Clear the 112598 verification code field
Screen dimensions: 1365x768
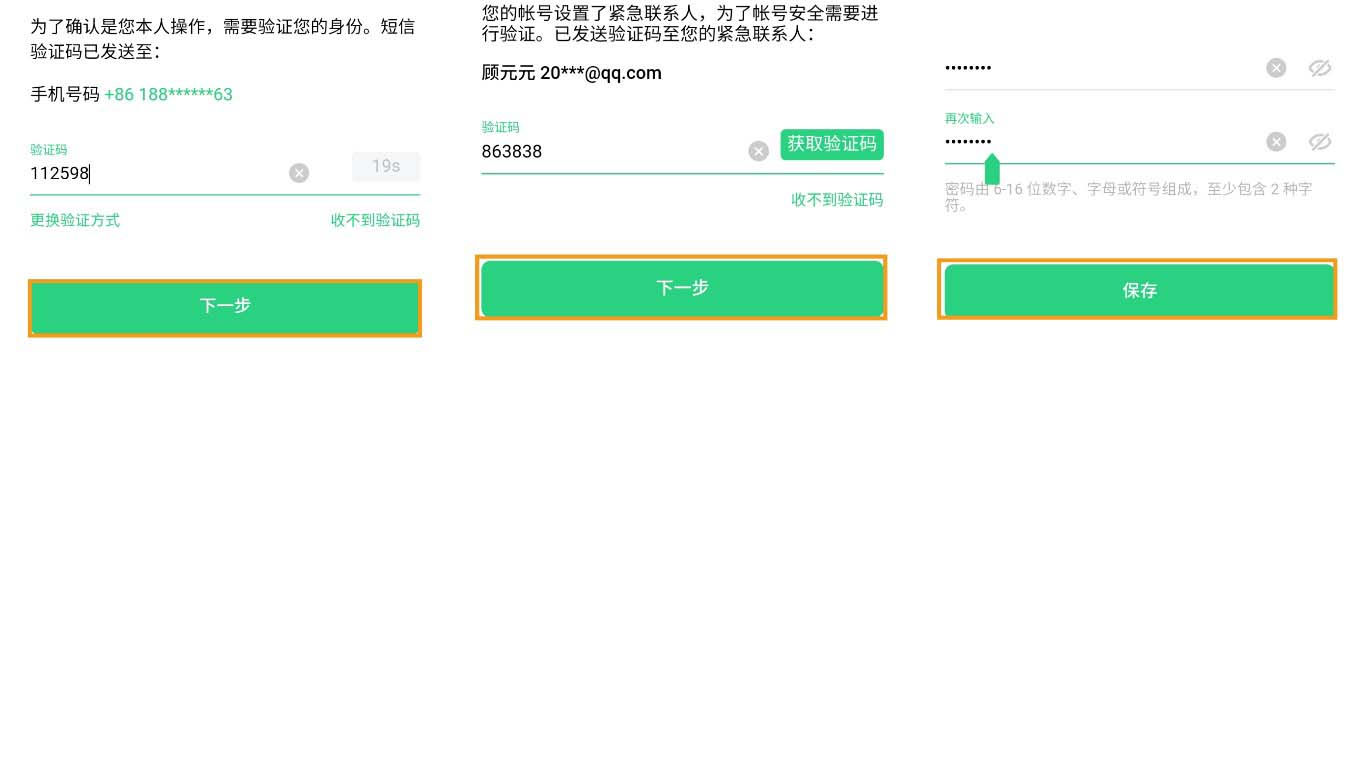click(x=299, y=173)
